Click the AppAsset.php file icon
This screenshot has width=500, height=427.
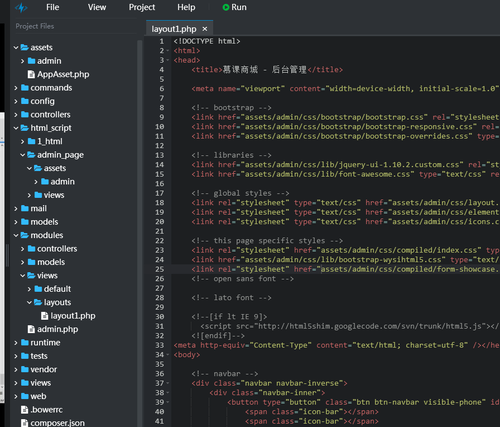31,74
